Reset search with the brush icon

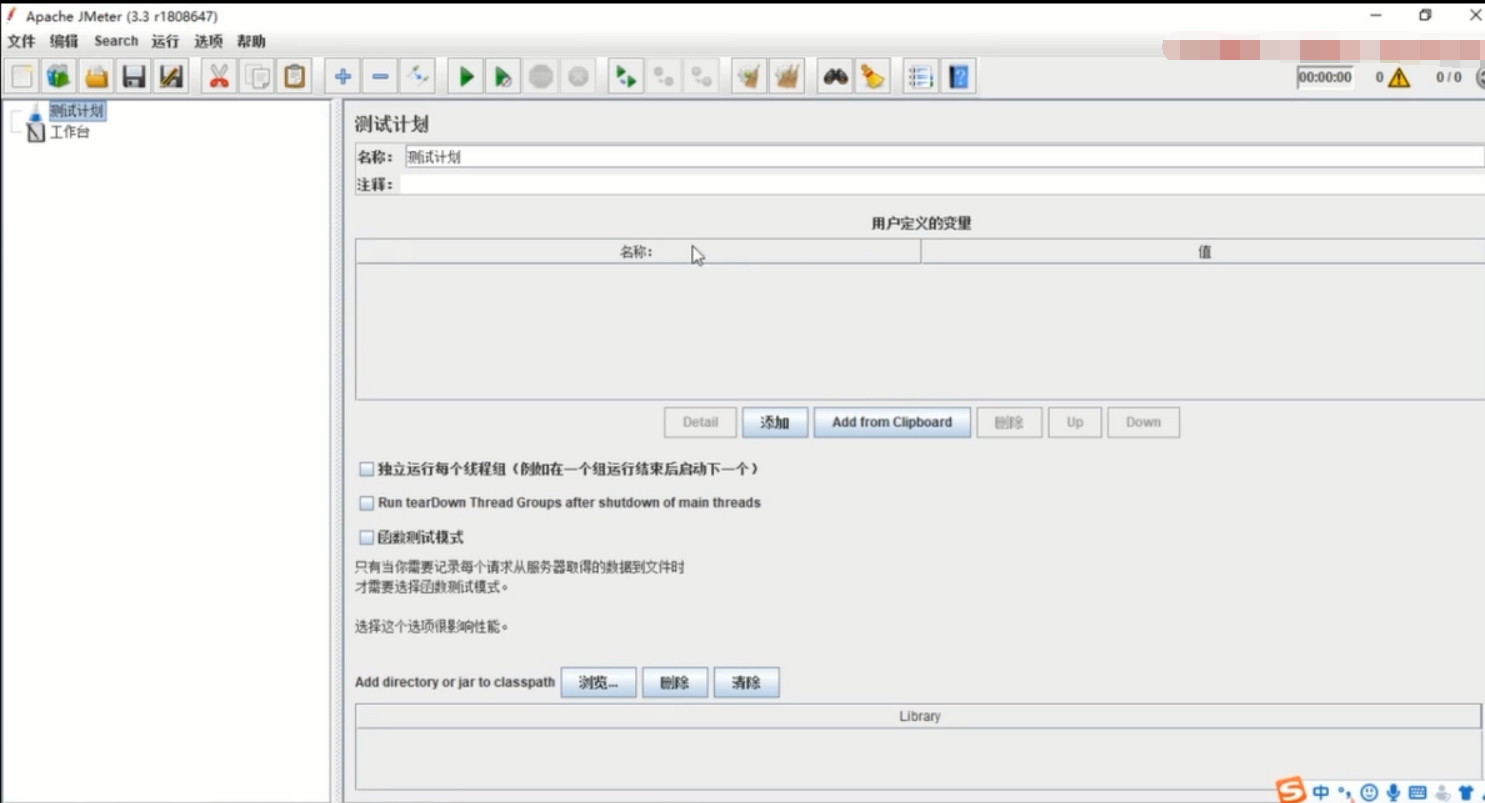coord(872,76)
